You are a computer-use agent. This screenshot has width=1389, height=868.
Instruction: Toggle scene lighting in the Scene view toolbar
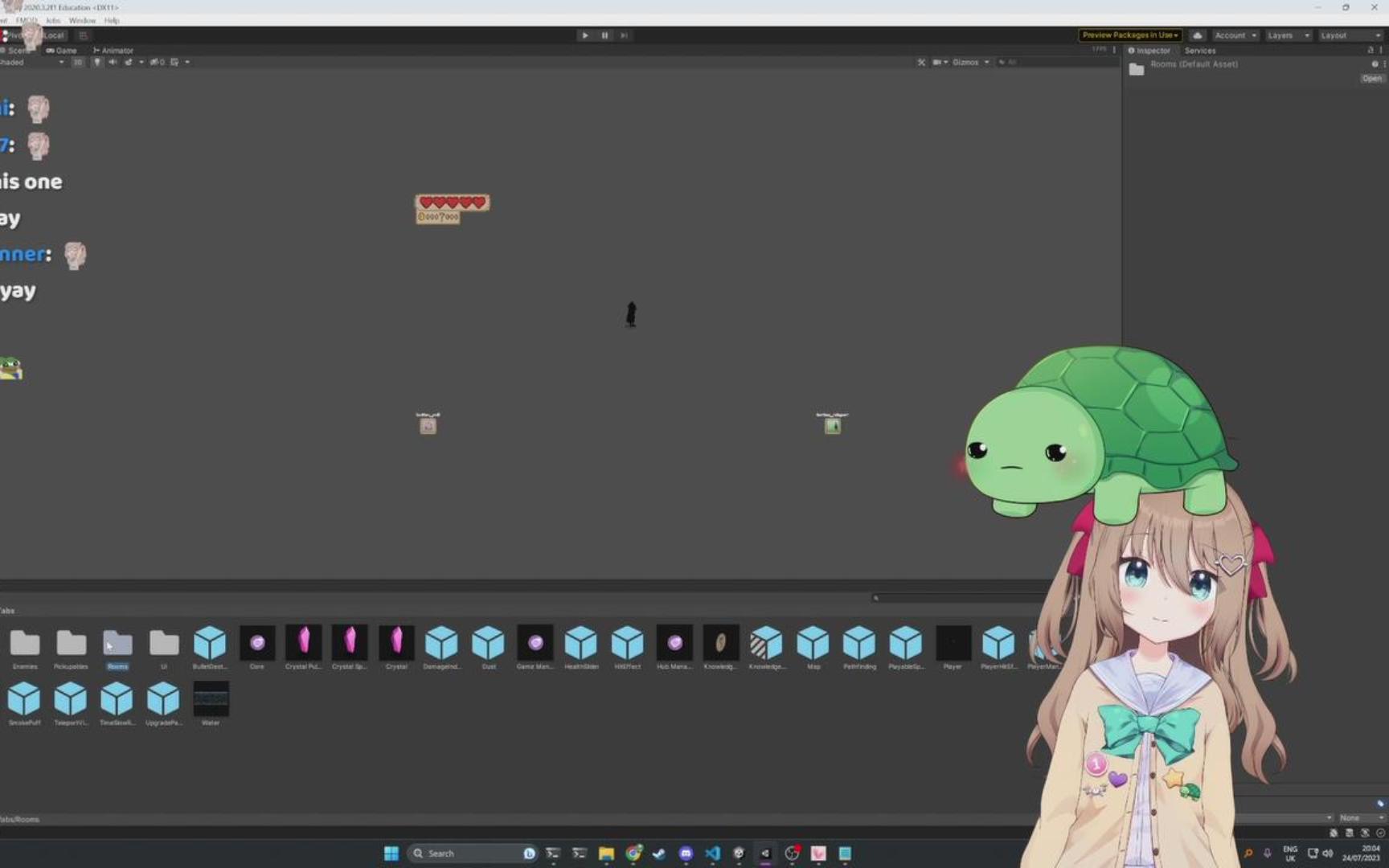coord(96,62)
